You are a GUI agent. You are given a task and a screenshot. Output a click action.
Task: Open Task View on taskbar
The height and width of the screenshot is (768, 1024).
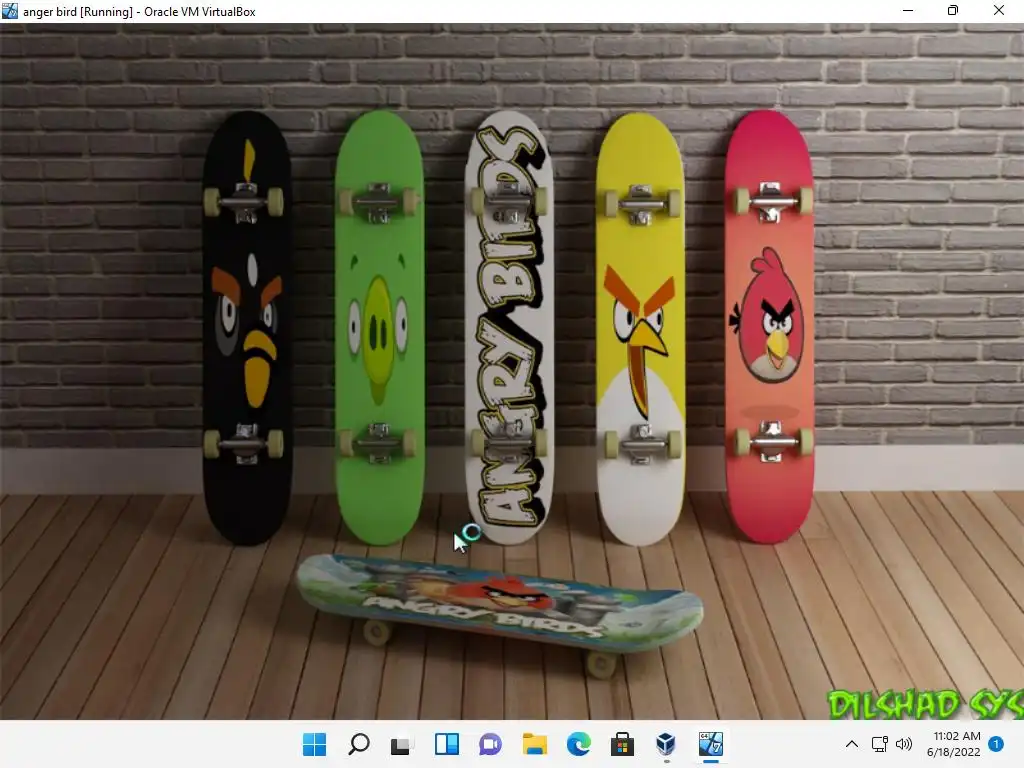401,744
